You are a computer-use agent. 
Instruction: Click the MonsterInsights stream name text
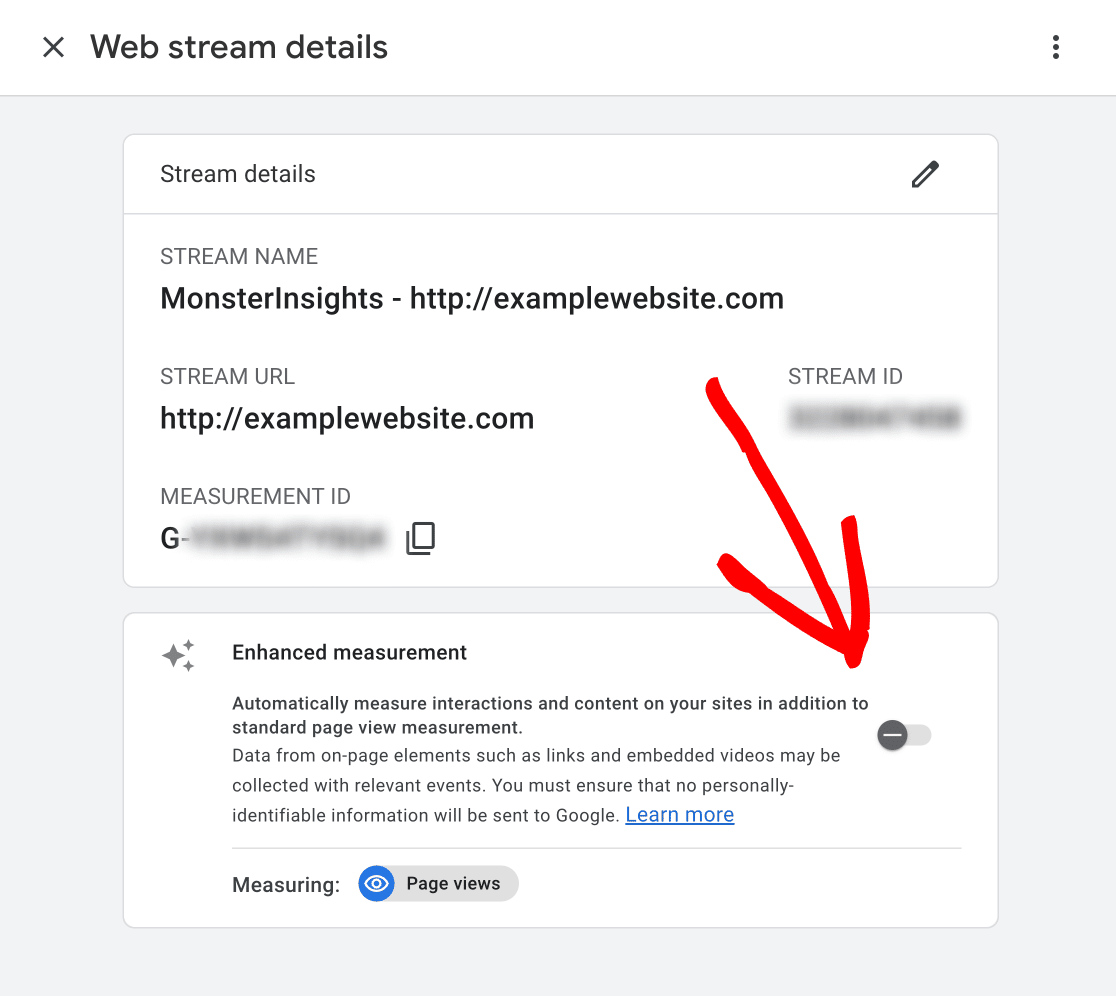point(471,298)
